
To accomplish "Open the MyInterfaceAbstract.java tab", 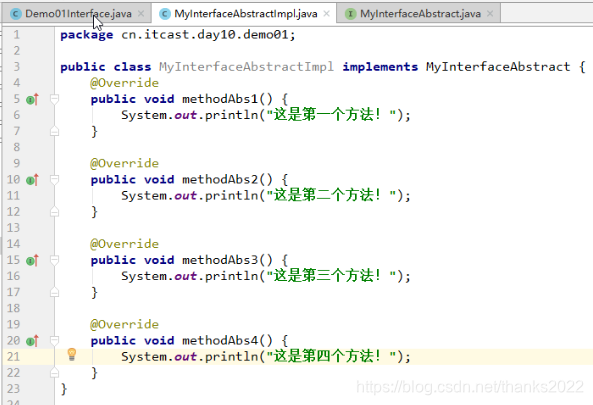I will [420, 14].
